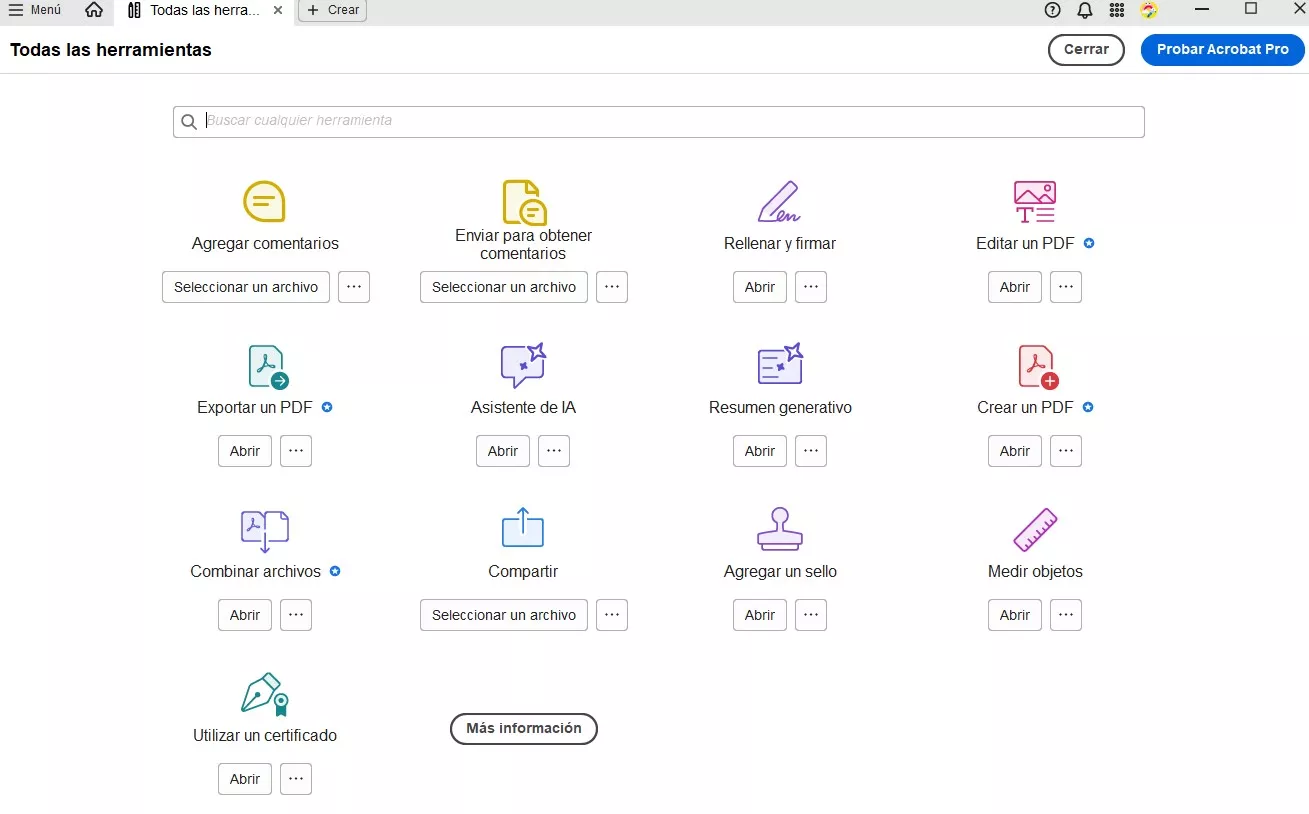Image resolution: width=1309 pixels, height=814 pixels.
Task: Click Abrir under Crear un PDF
Action: click(1015, 451)
